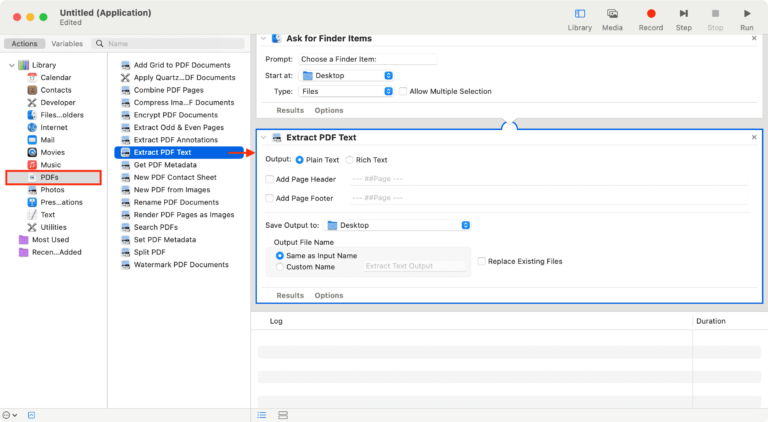768x422 pixels.
Task: Select Plain Text output radio button
Action: 299,160
